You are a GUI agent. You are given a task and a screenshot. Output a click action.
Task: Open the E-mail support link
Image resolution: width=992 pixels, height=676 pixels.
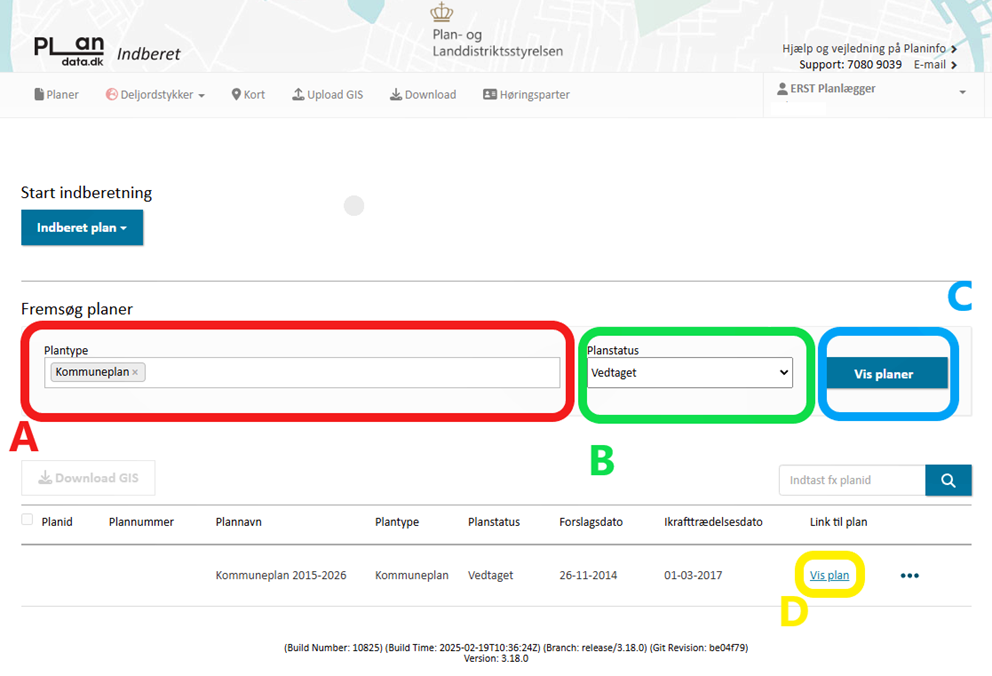[x=934, y=65]
